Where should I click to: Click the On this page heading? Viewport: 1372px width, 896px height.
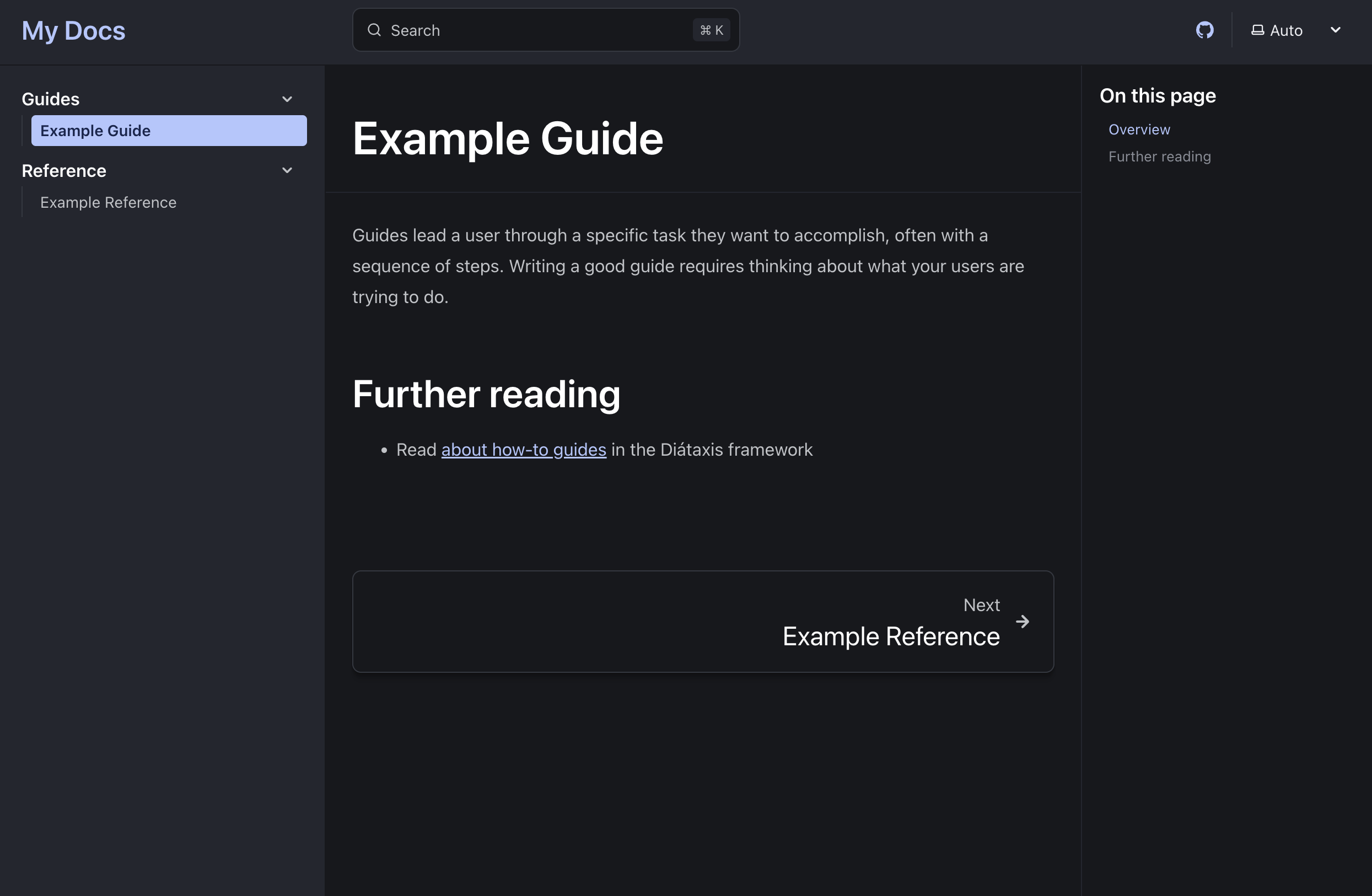(1157, 96)
